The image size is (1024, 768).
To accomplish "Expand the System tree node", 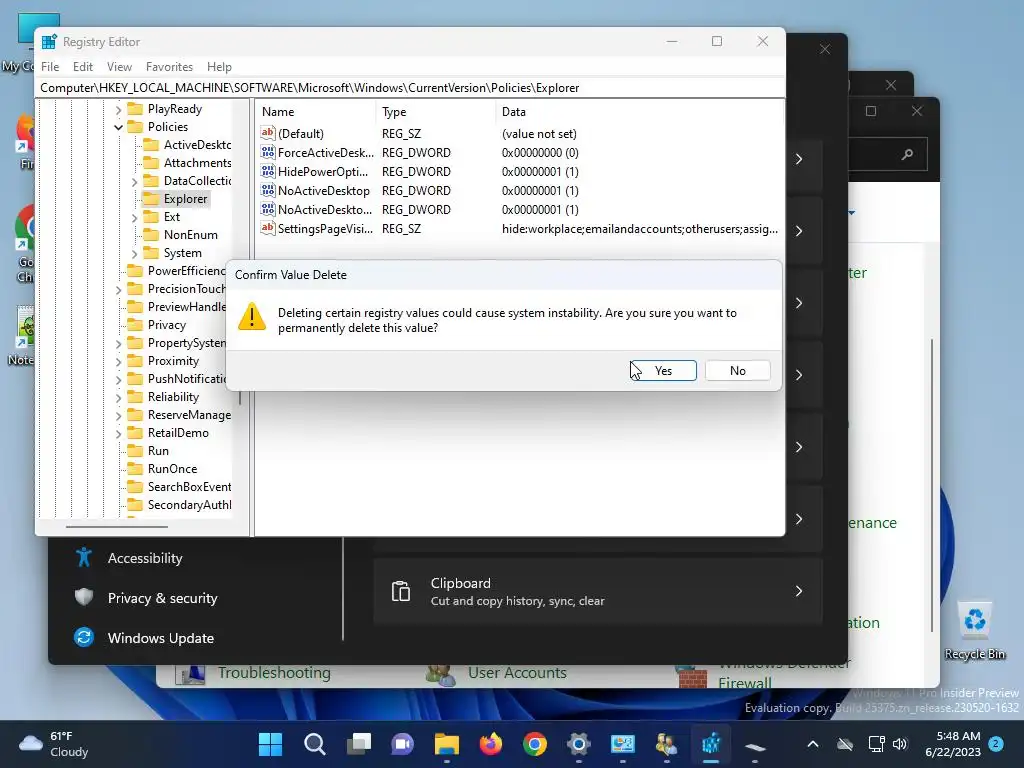I will (135, 253).
